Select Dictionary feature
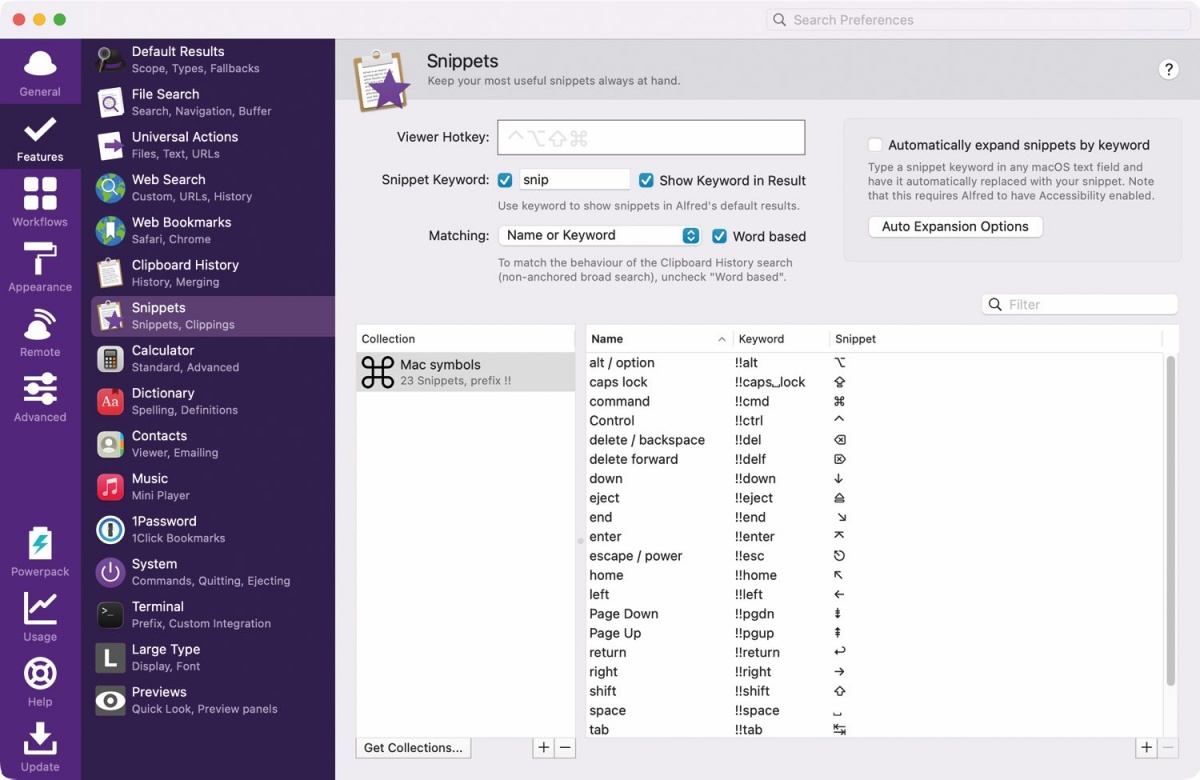Screen dimensions: 1200x780 (x=213, y=401)
